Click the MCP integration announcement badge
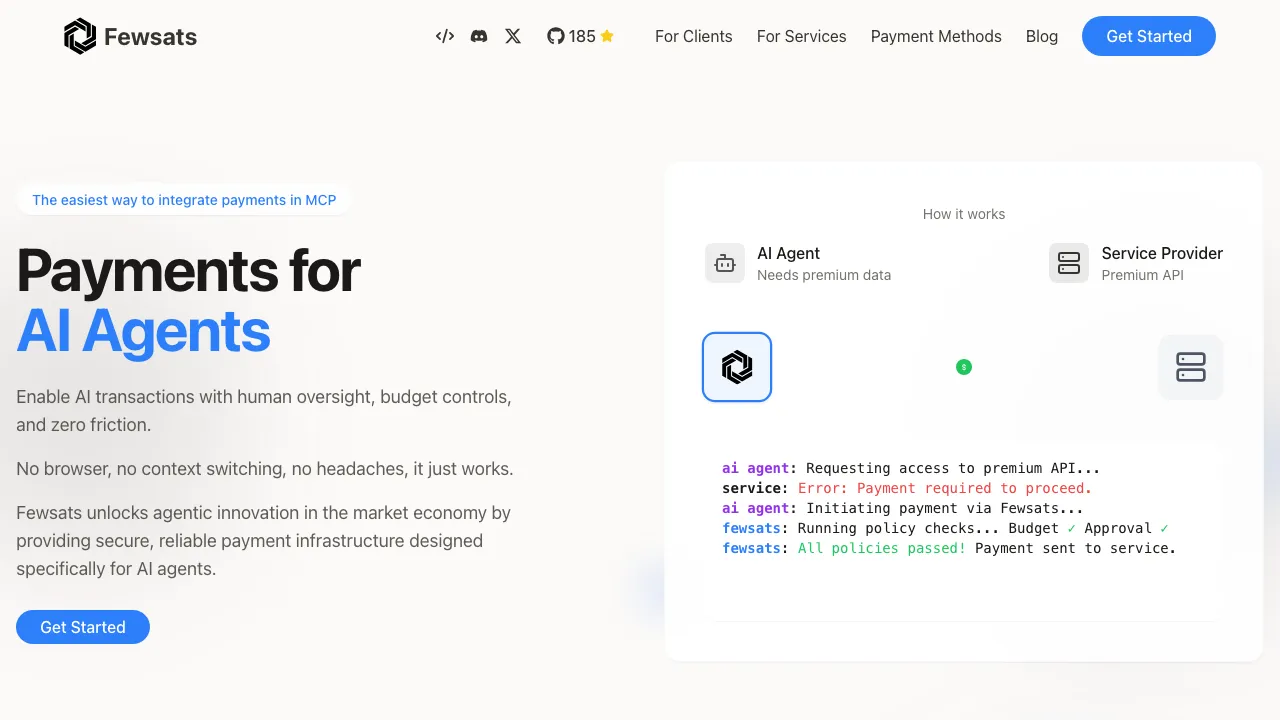1280x720 pixels. click(x=184, y=199)
